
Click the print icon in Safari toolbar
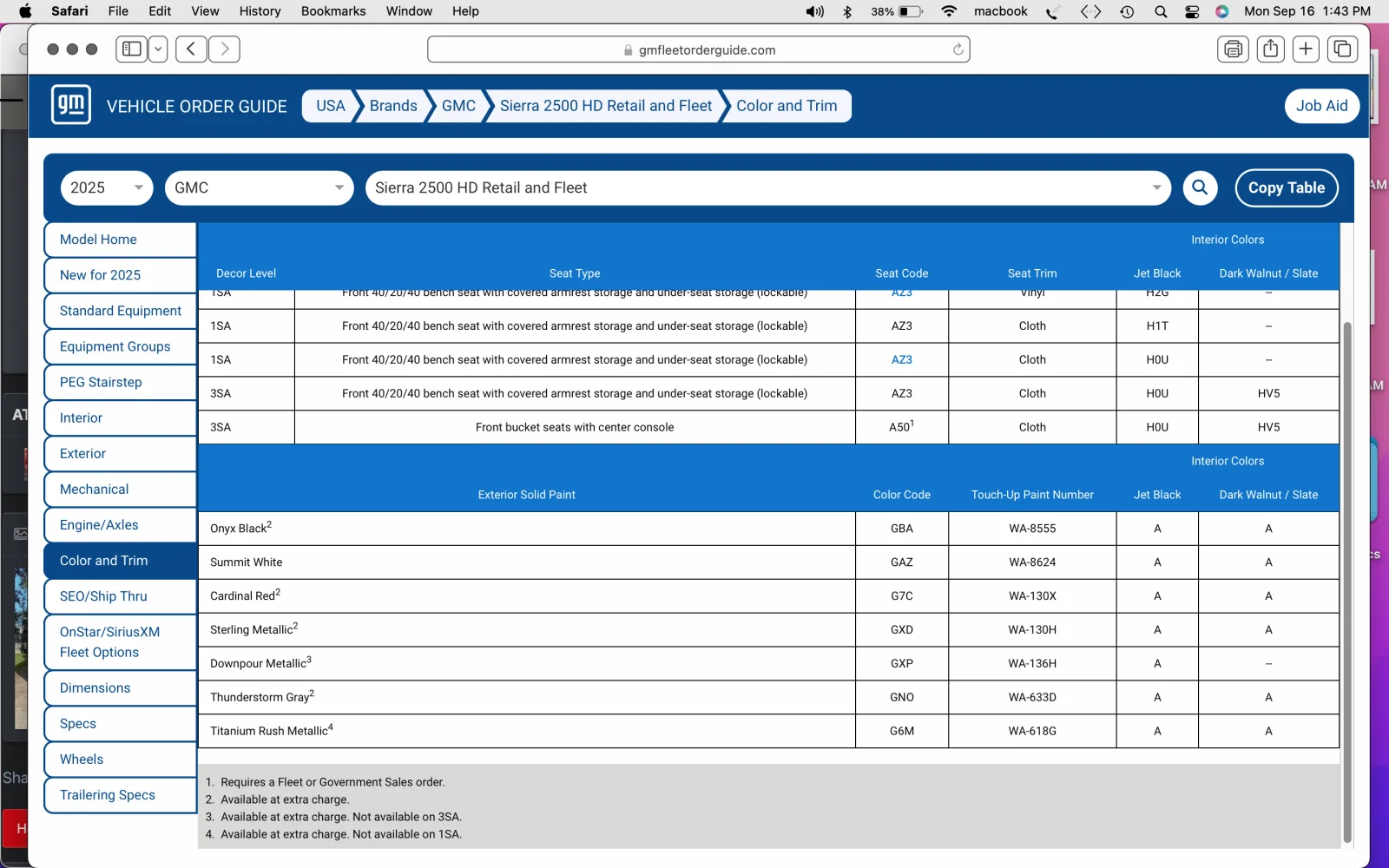(1233, 49)
